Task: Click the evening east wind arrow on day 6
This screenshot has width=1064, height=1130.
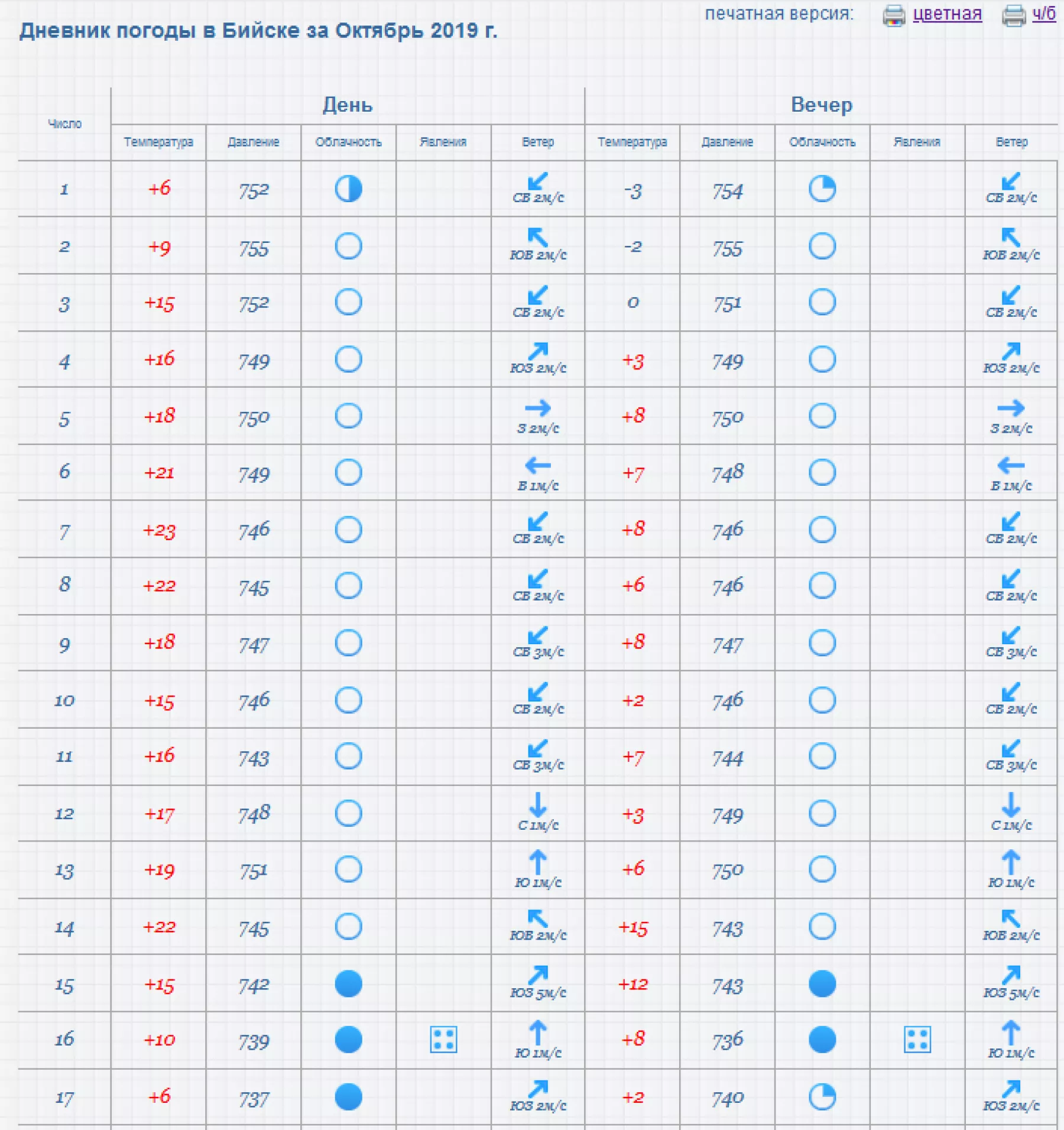Action: pos(1011,466)
